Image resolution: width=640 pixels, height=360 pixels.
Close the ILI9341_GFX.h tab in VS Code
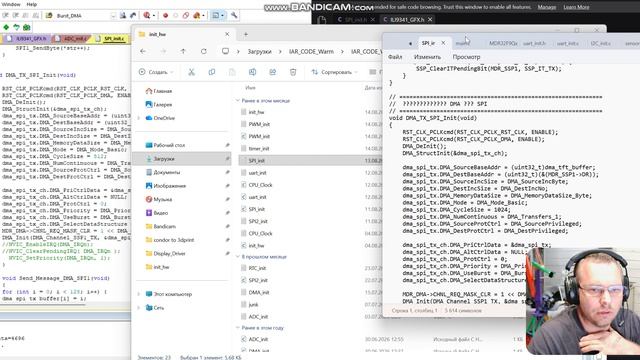click(x=430, y=19)
